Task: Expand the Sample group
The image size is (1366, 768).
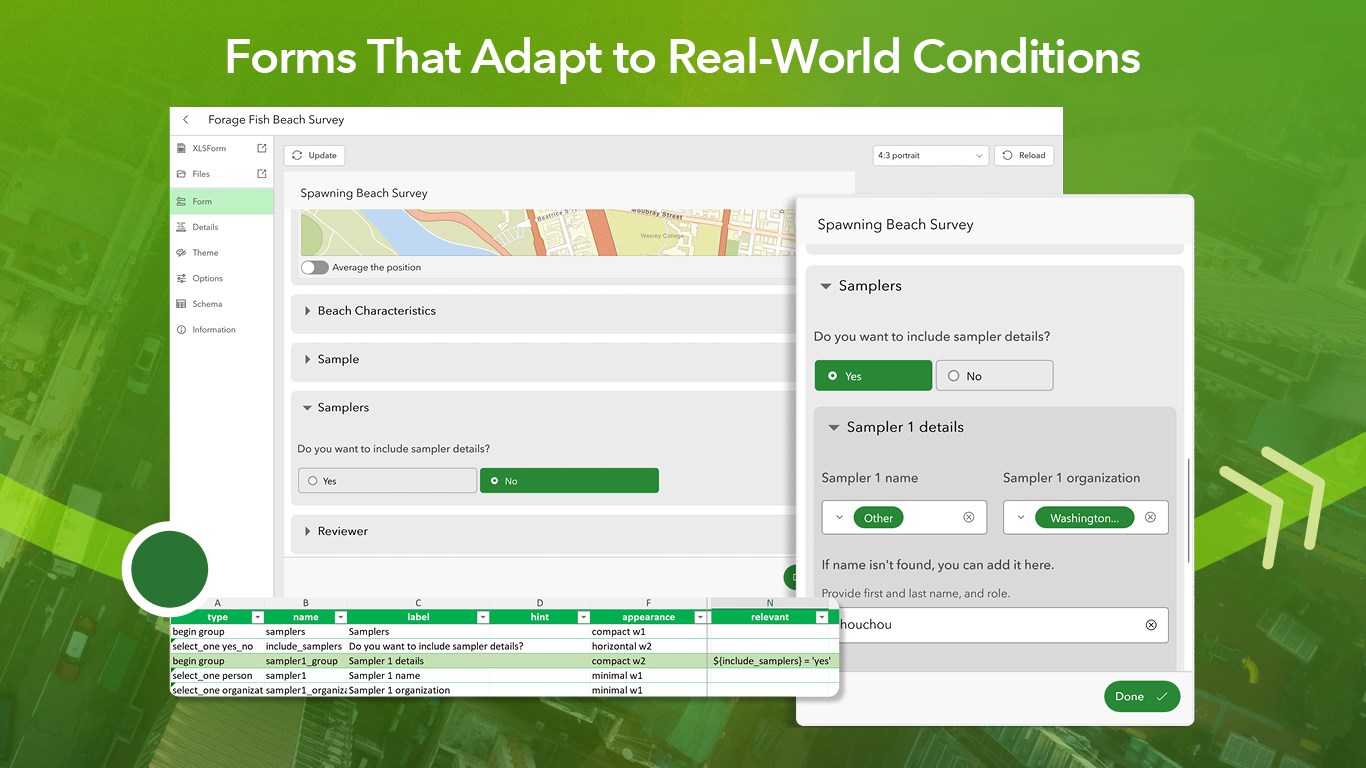Action: (x=307, y=359)
